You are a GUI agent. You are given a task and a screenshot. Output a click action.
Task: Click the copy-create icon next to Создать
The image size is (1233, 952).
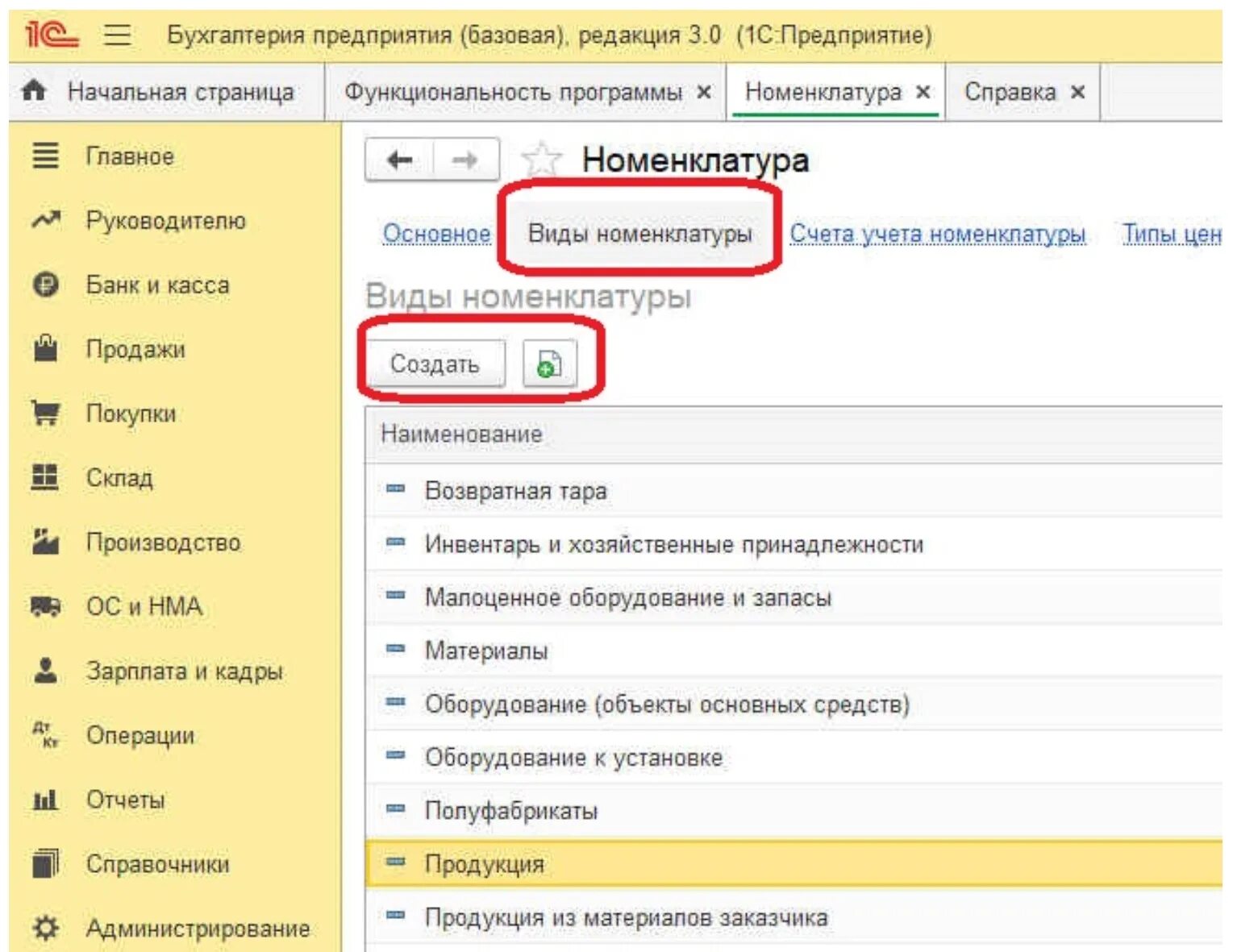549,364
